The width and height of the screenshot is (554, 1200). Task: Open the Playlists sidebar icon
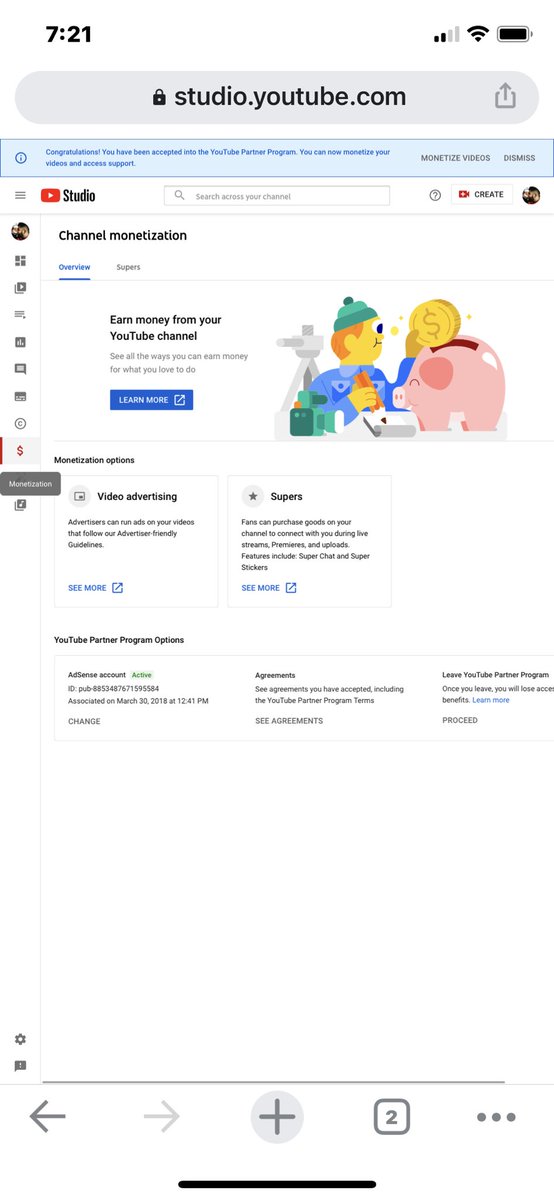[x=20, y=315]
